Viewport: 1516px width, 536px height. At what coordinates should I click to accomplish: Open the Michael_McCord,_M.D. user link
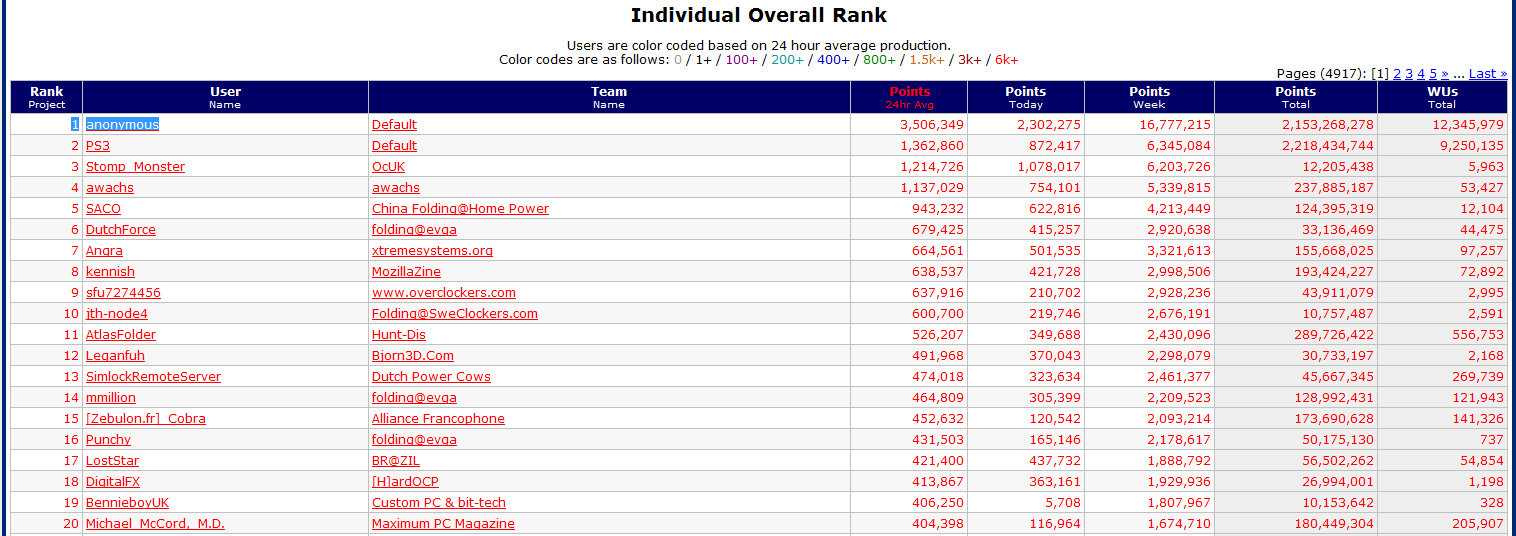click(x=155, y=524)
